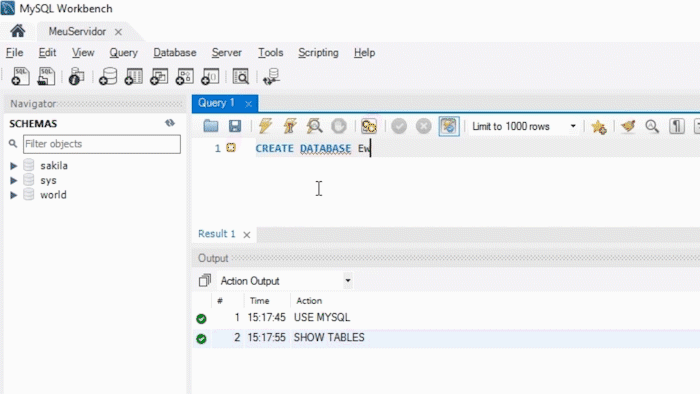Switch to the MeuServidor connection tab
The image size is (700, 394).
coord(77,32)
